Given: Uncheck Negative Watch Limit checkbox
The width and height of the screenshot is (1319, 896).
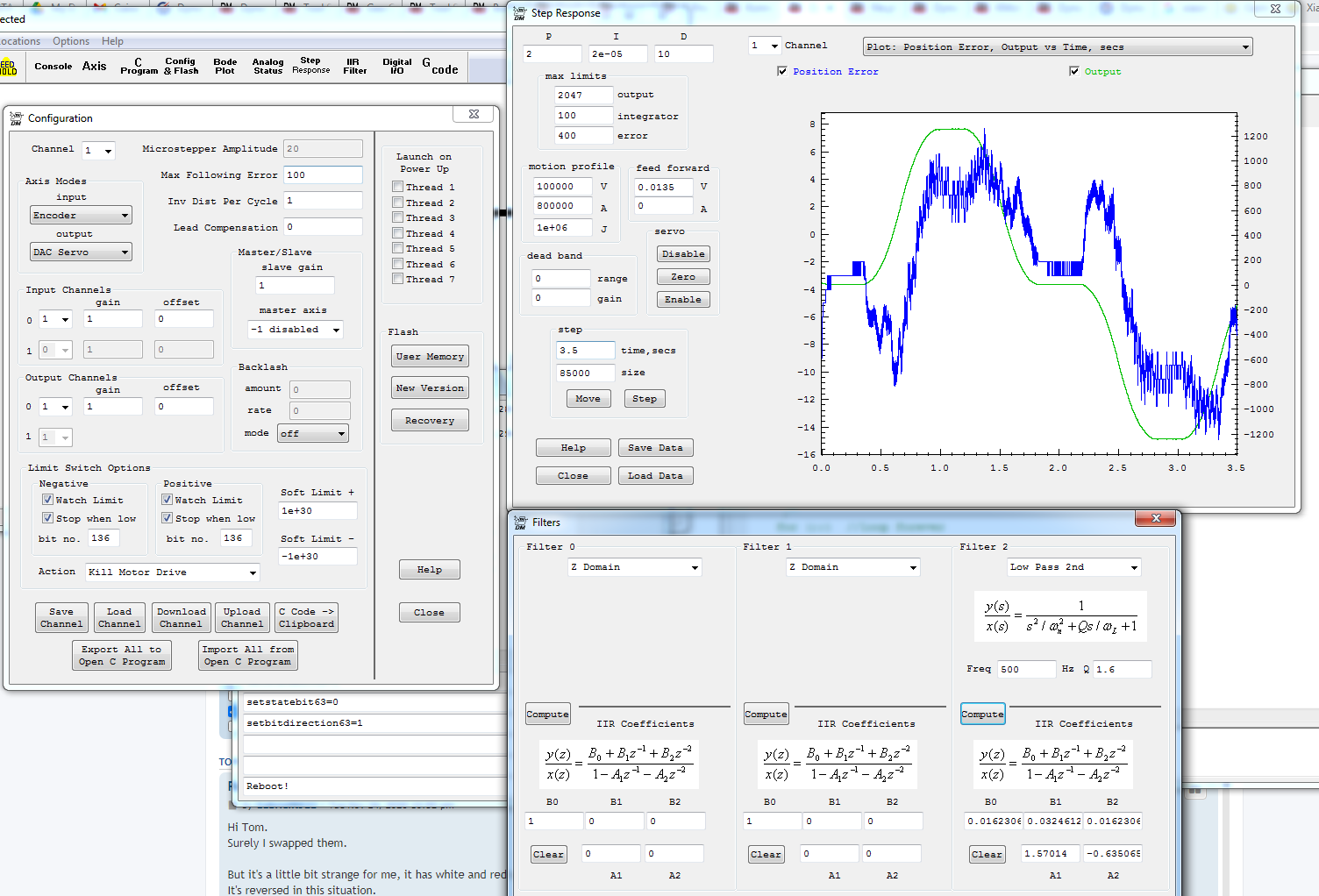Looking at the screenshot, I should point(48,500).
